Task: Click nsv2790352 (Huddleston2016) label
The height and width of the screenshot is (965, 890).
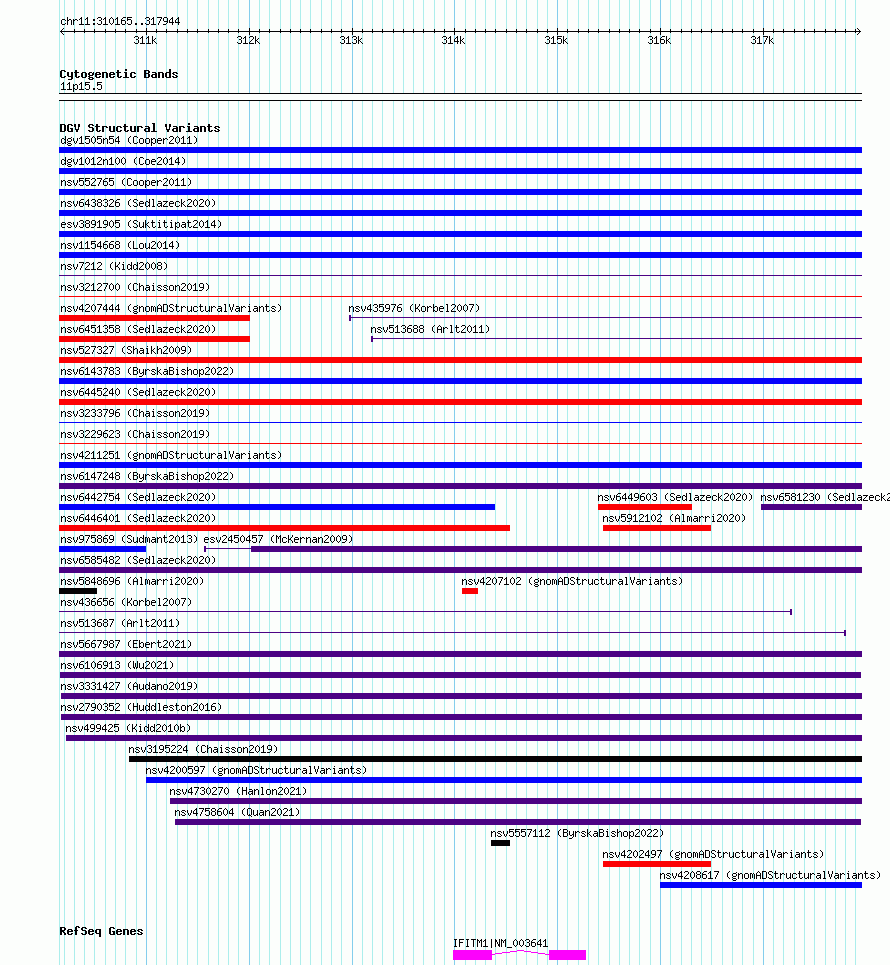Action: [141, 707]
